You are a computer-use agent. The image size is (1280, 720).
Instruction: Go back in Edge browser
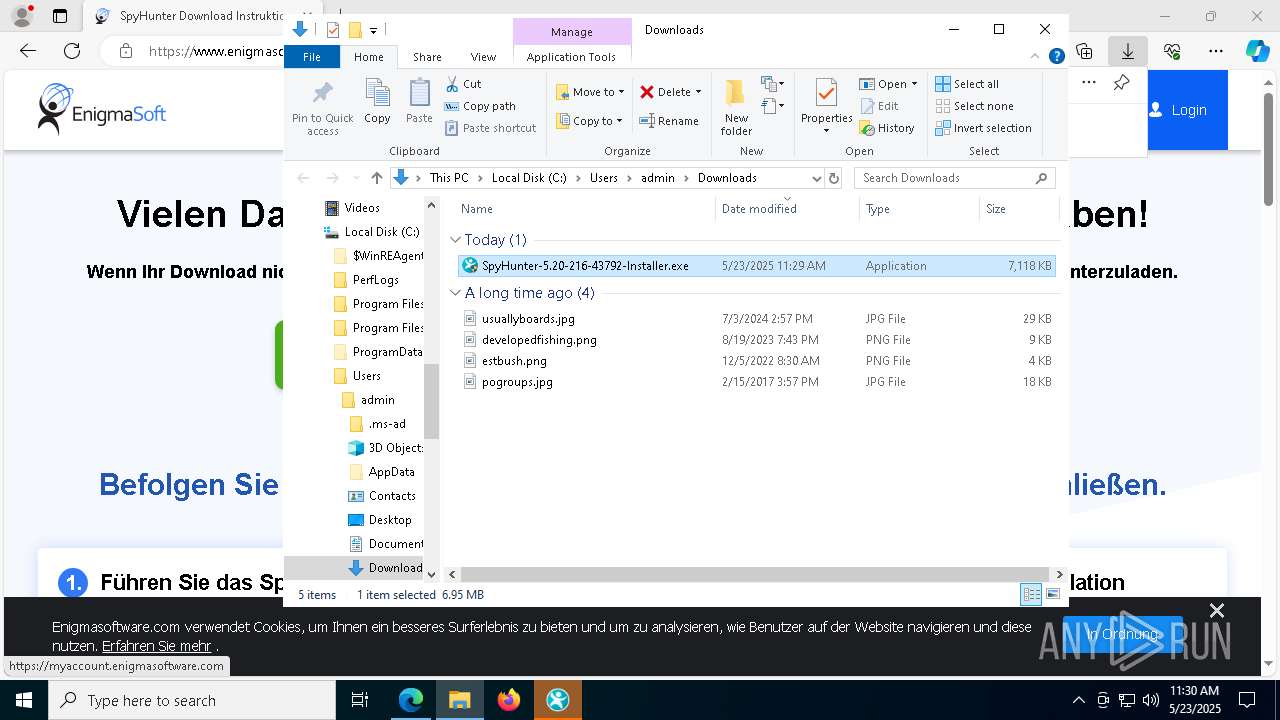28,51
